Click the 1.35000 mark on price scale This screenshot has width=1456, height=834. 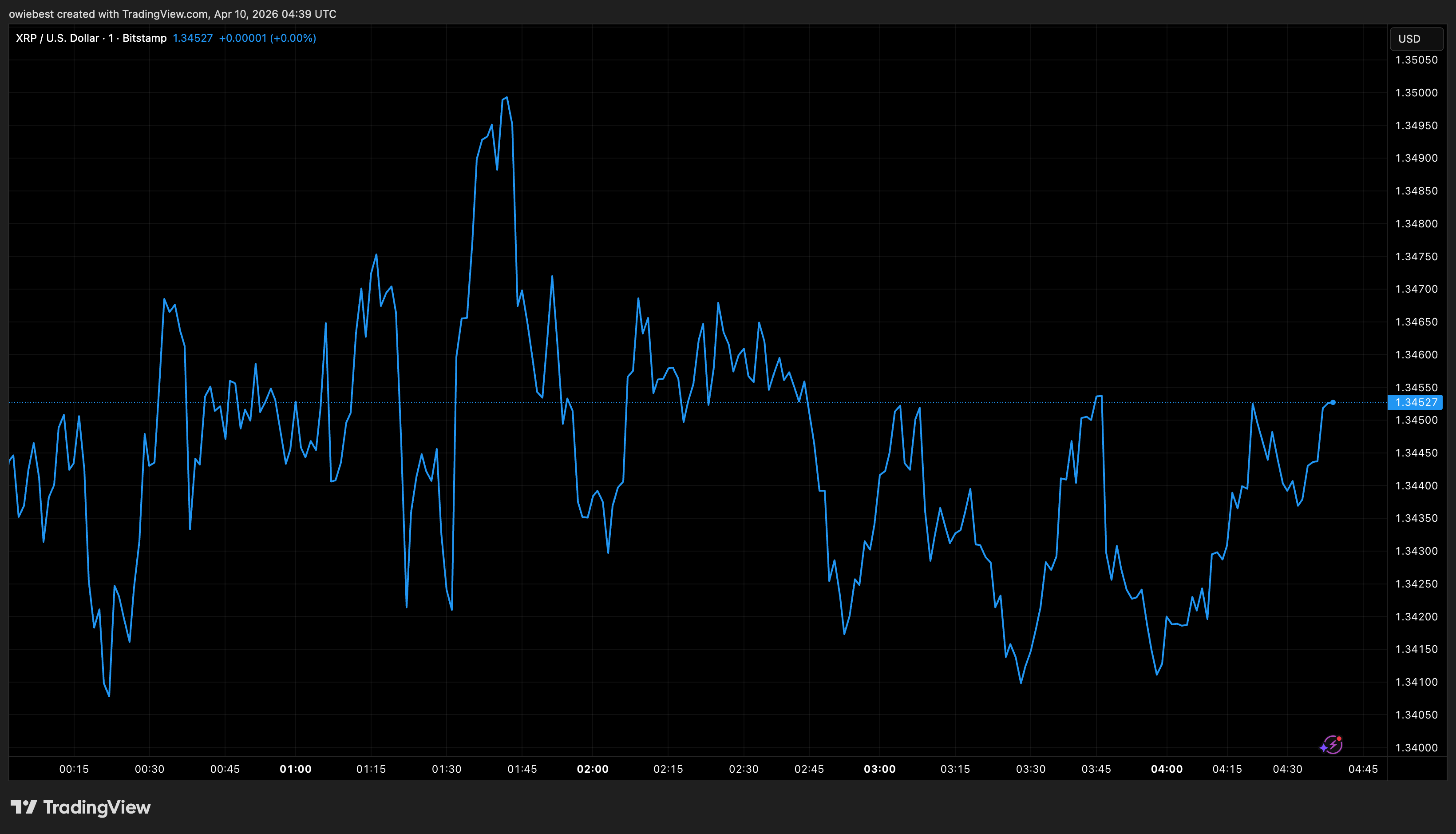pos(1416,93)
